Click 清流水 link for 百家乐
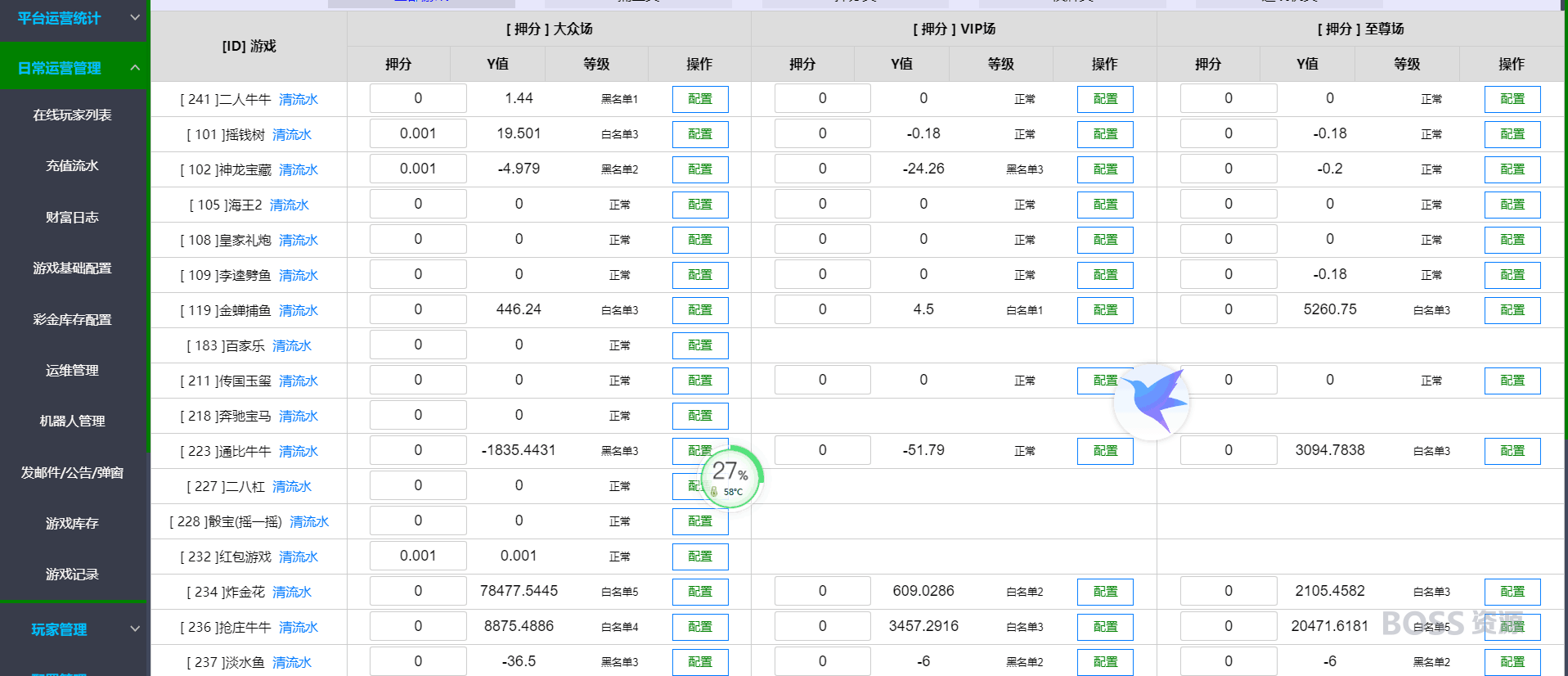This screenshot has height=676, width=1568. pyautogui.click(x=292, y=346)
